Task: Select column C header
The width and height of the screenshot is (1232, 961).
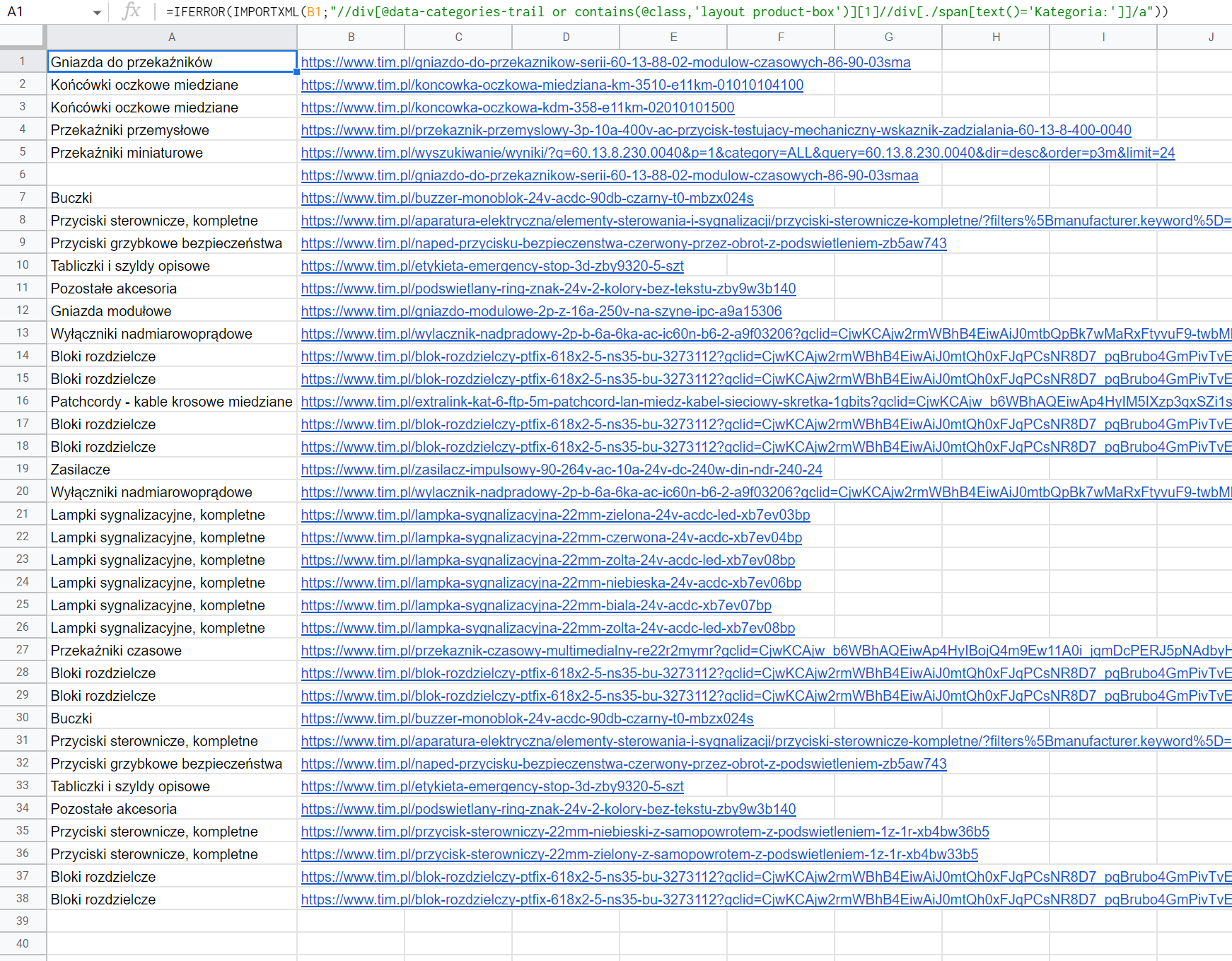Action: (458, 37)
